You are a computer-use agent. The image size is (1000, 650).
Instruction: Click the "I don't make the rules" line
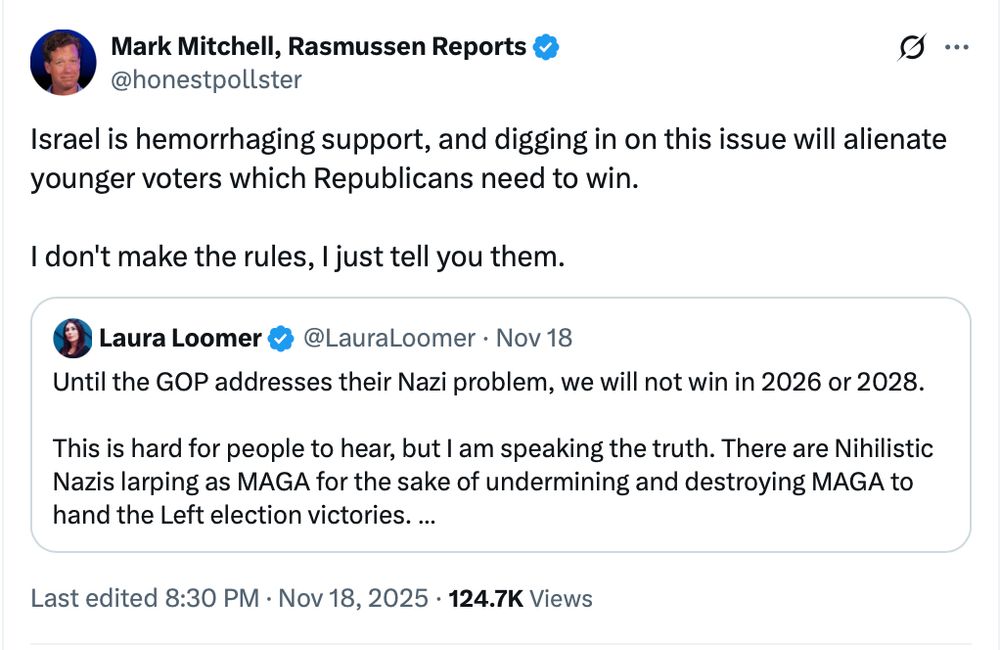(297, 257)
